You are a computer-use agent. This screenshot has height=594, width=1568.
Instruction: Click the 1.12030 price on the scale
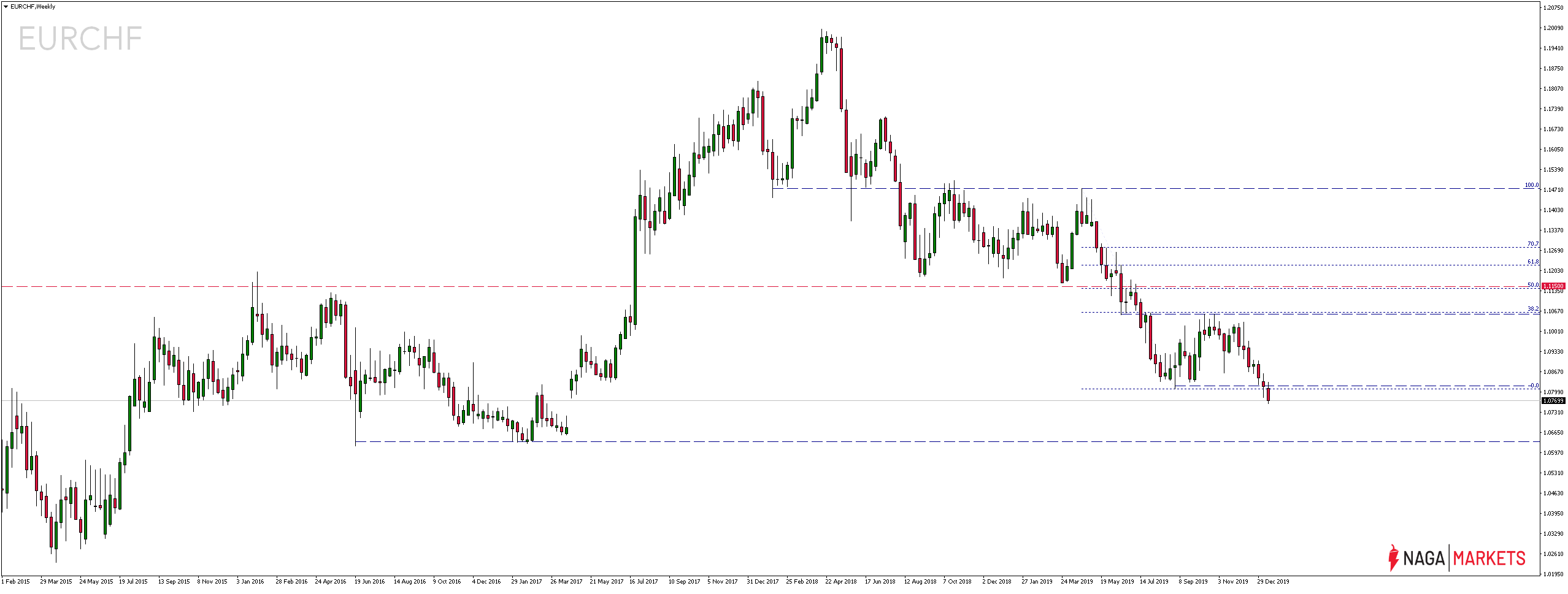(1553, 271)
